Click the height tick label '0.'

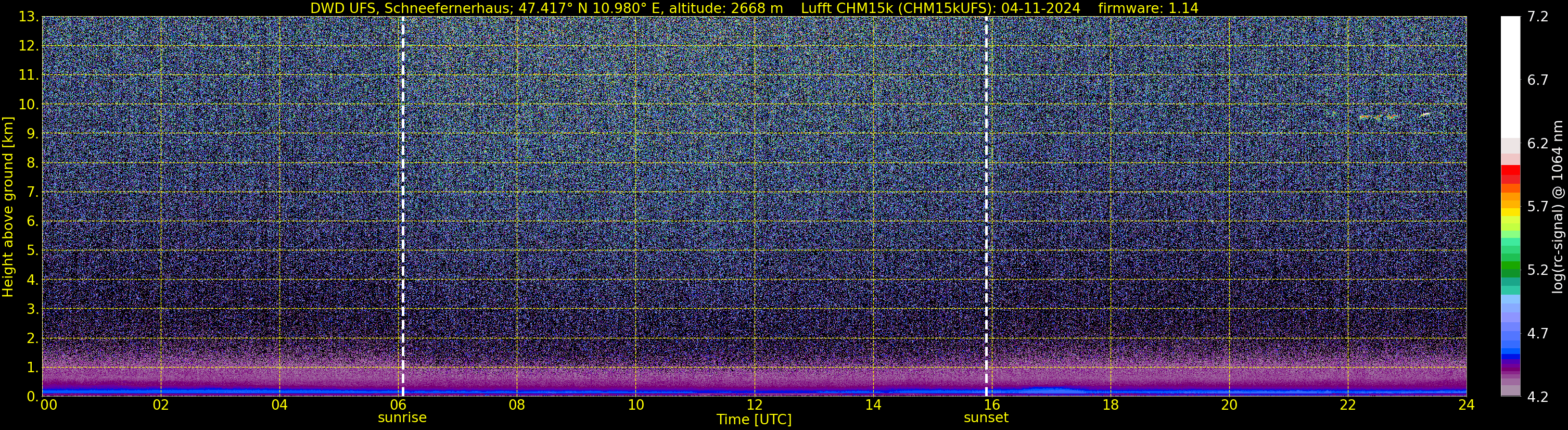33,397
